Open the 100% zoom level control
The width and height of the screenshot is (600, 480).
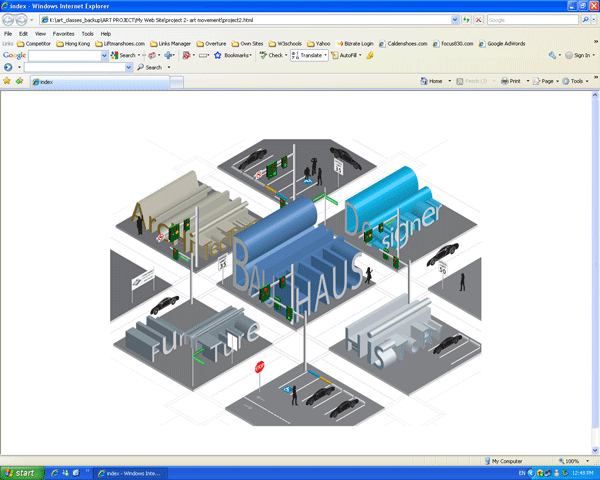[x=573, y=461]
